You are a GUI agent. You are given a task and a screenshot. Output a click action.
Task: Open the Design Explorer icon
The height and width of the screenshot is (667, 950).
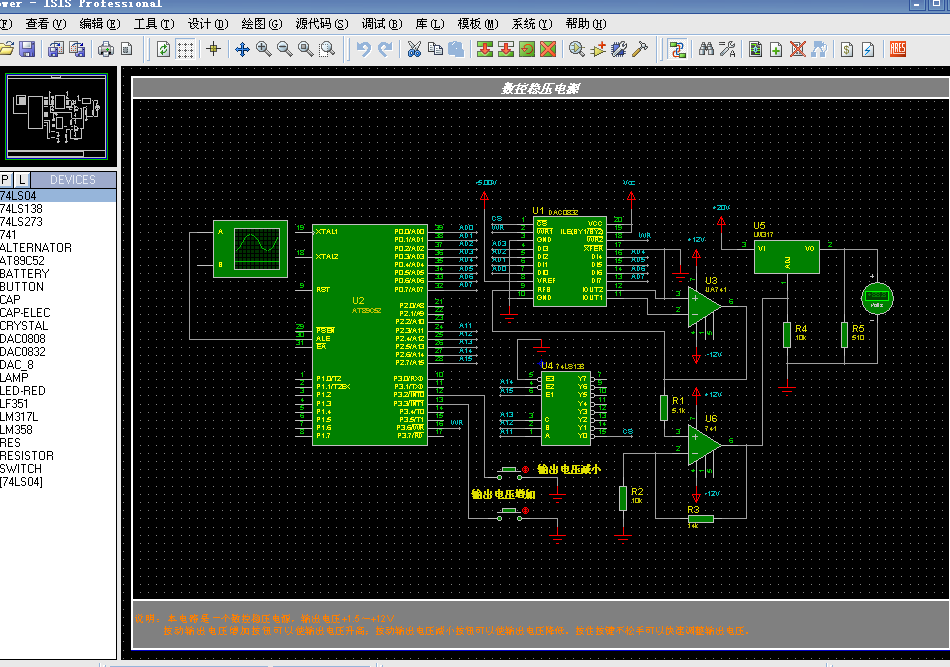[x=756, y=49]
